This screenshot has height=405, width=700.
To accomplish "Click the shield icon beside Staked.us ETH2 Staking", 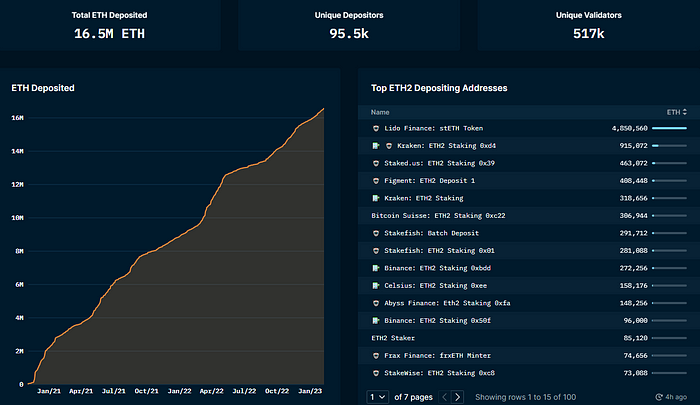I will [x=376, y=163].
